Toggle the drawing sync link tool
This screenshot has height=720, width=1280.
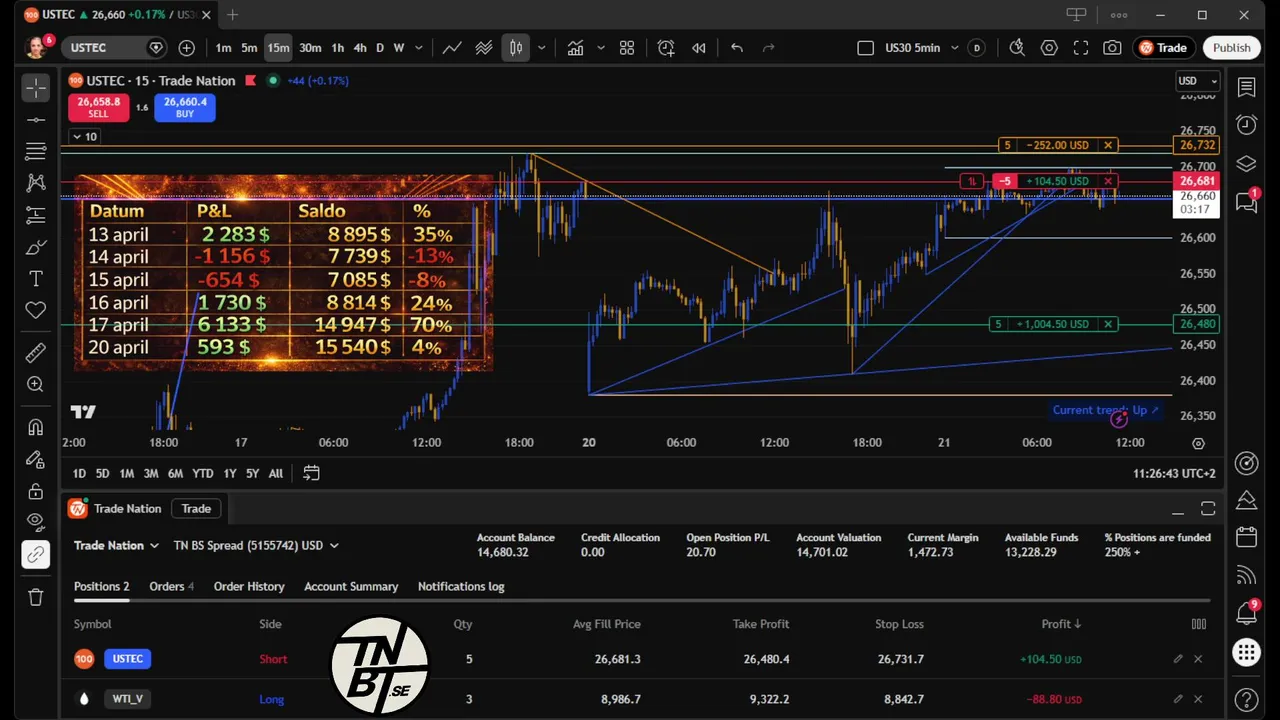(36, 554)
